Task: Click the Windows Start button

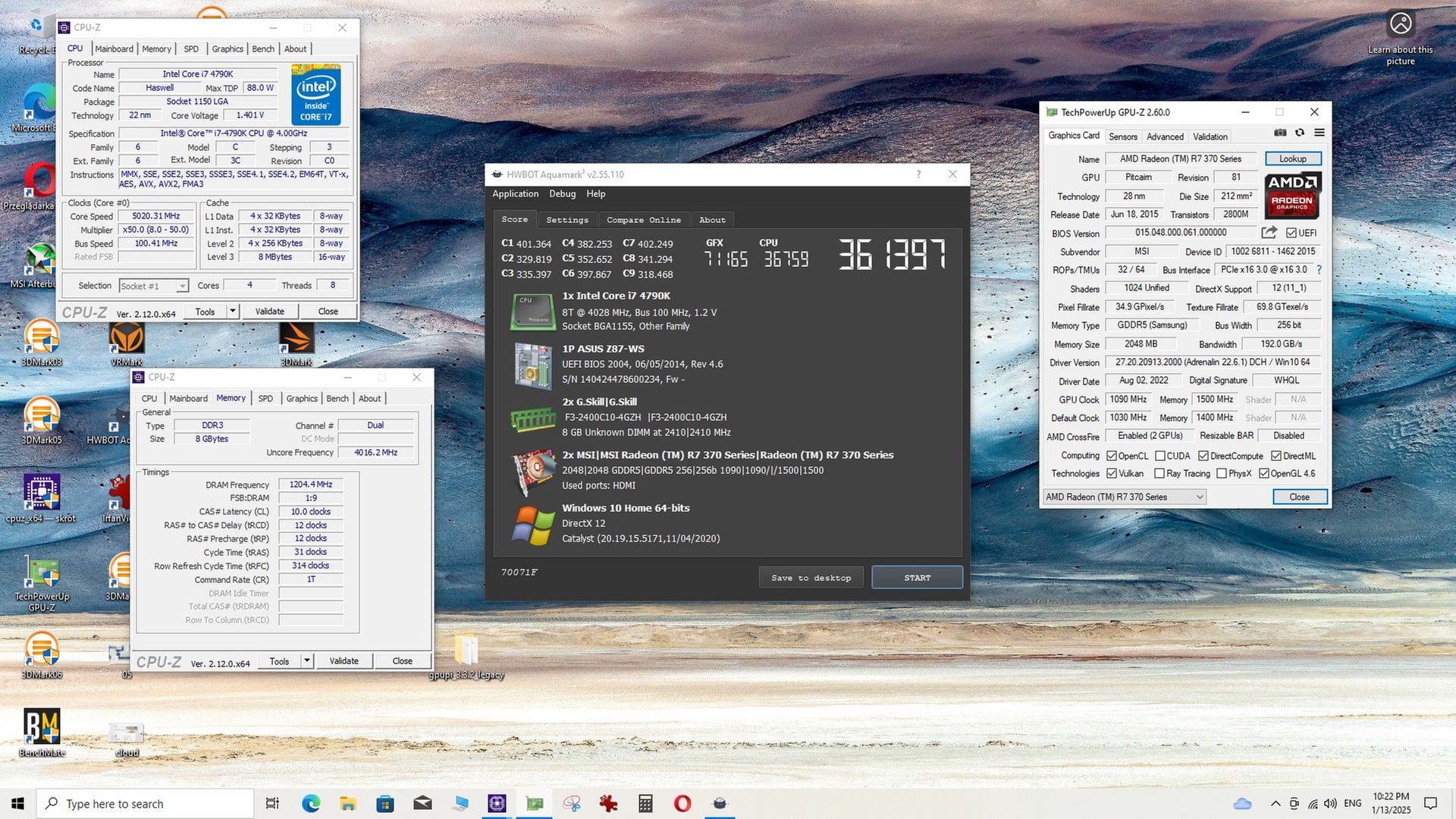Action: click(18, 803)
